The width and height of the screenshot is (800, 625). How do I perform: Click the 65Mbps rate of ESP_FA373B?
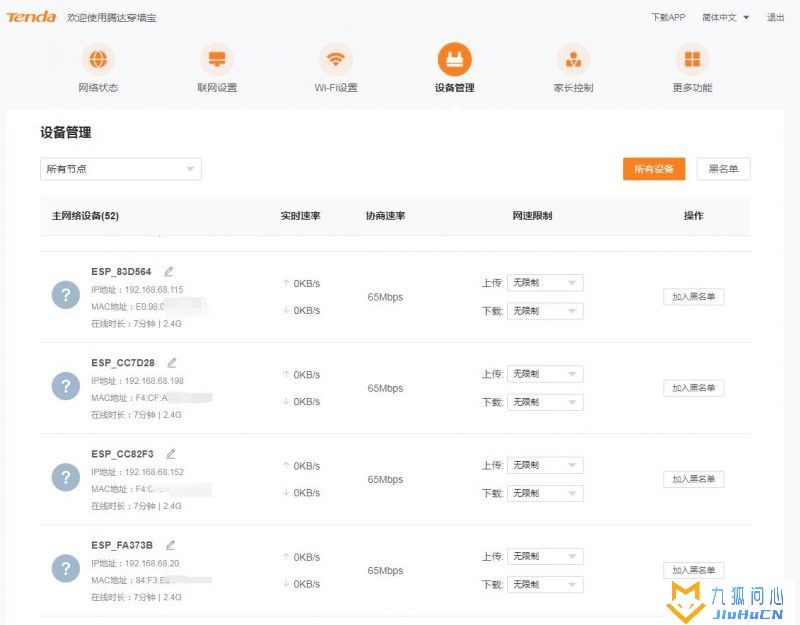385,570
